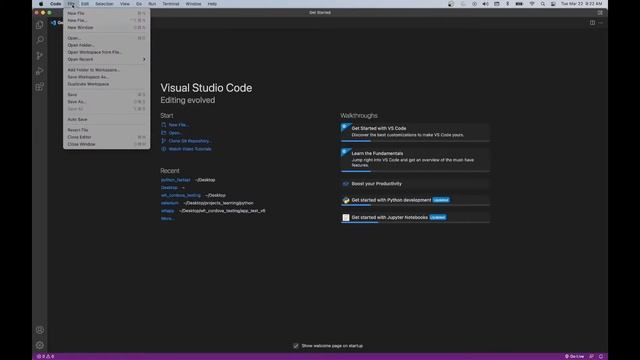Open the Help menu in menu bar
This screenshot has width=640, height=360.
tap(212, 4)
